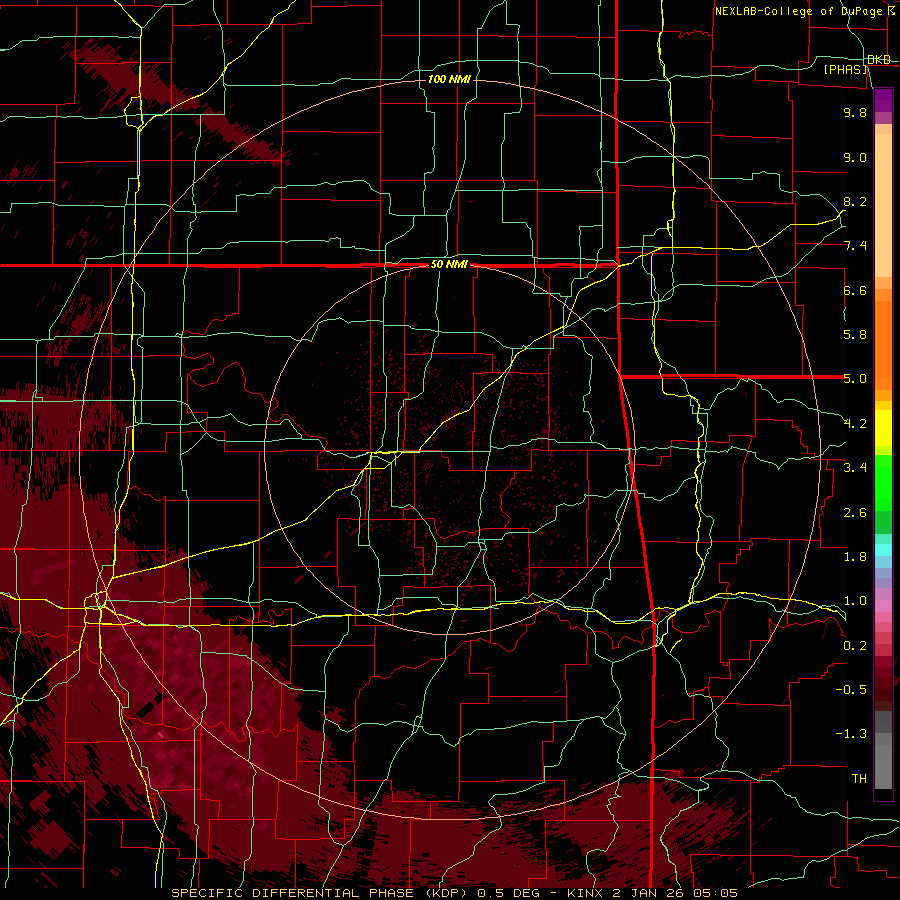Click the 8.2 value on the color scale
The width and height of the screenshot is (900, 900).
pyautogui.click(x=855, y=201)
